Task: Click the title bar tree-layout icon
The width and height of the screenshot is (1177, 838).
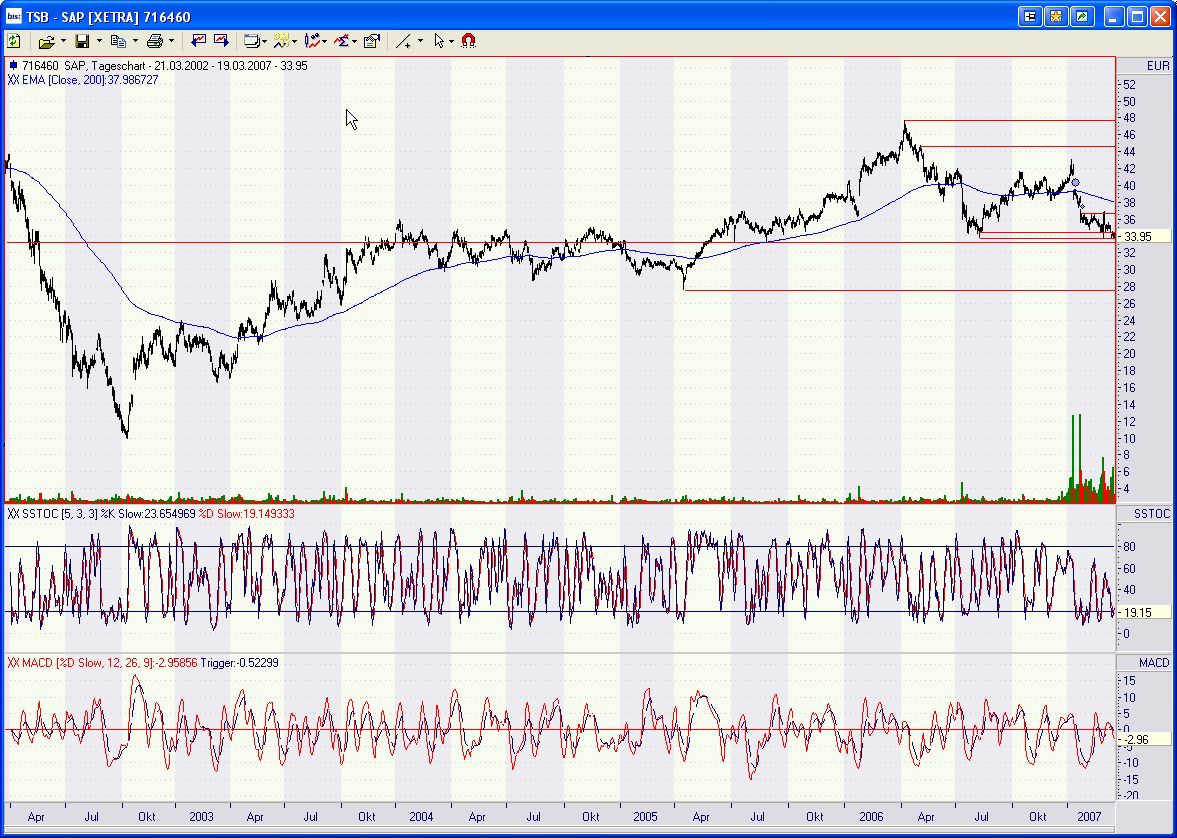Action: click(1030, 17)
